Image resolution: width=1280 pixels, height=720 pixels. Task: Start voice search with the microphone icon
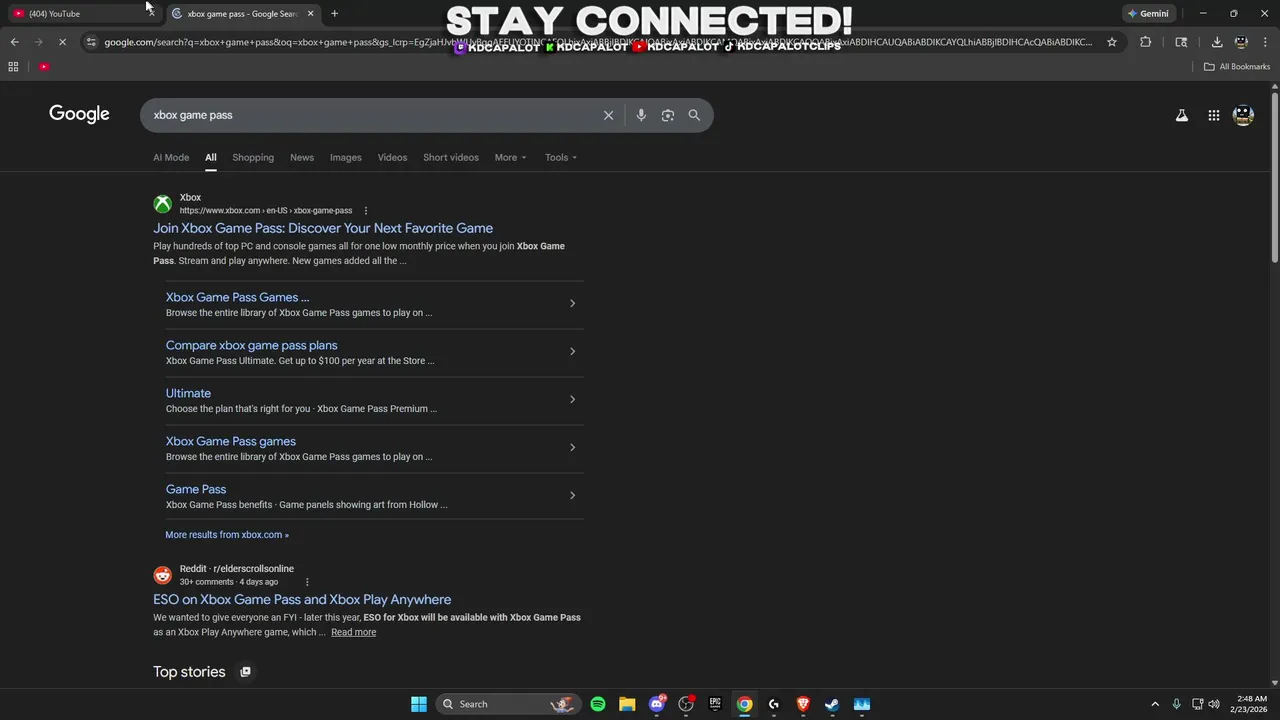coord(641,115)
